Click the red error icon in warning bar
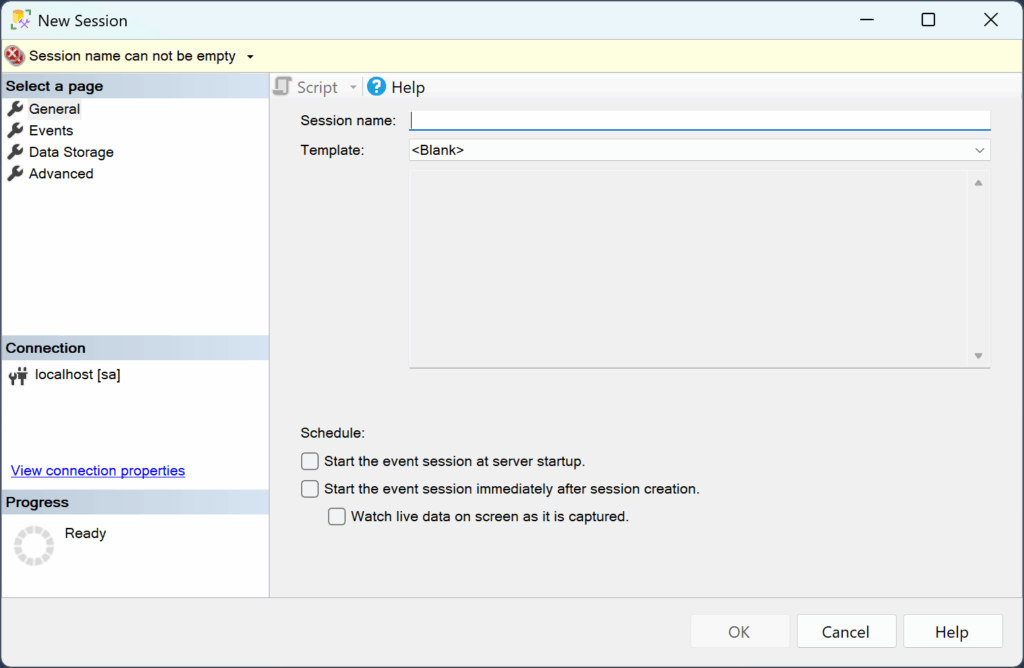 14,56
